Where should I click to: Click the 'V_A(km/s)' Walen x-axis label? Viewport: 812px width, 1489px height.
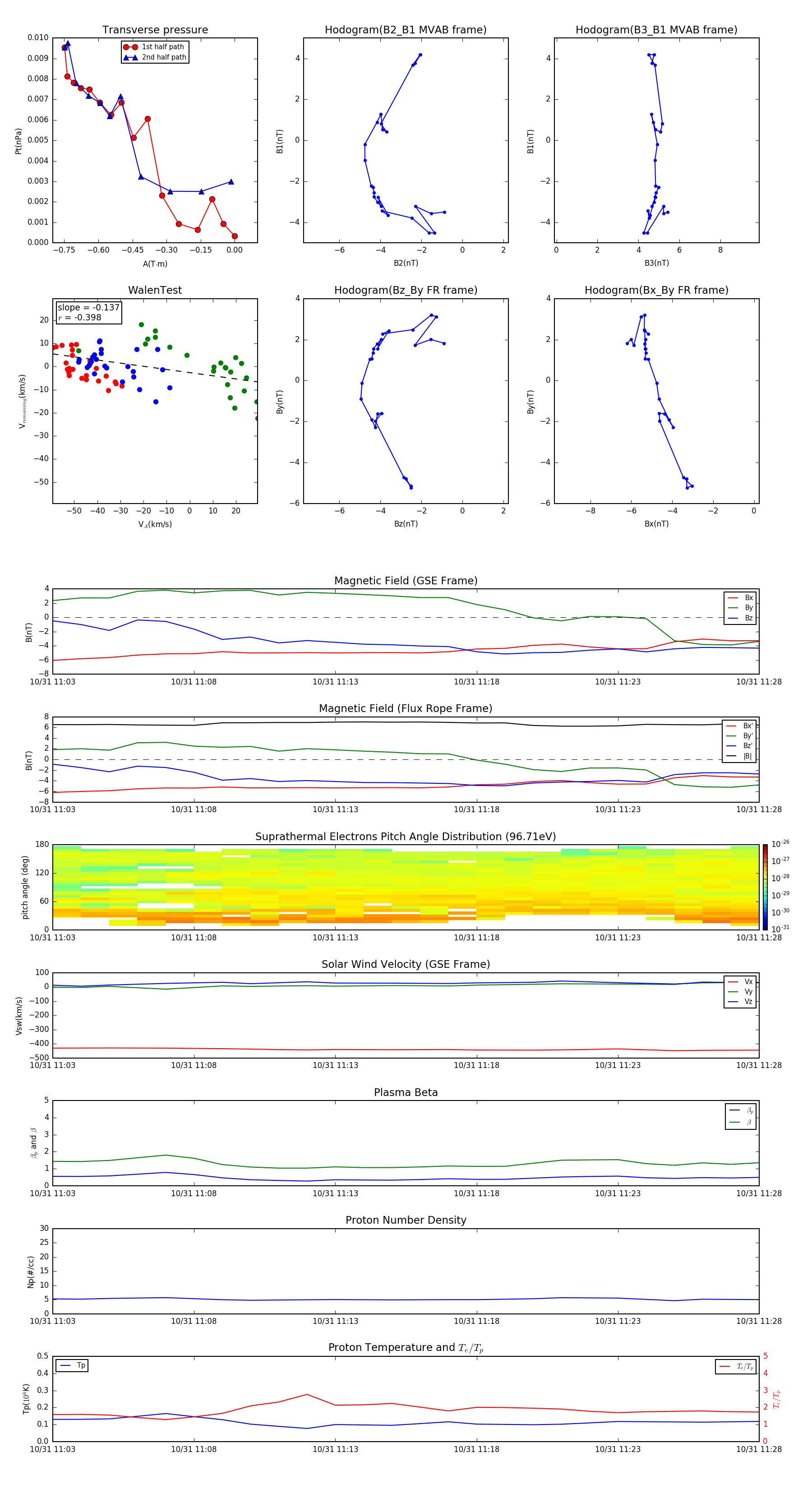pos(155,524)
